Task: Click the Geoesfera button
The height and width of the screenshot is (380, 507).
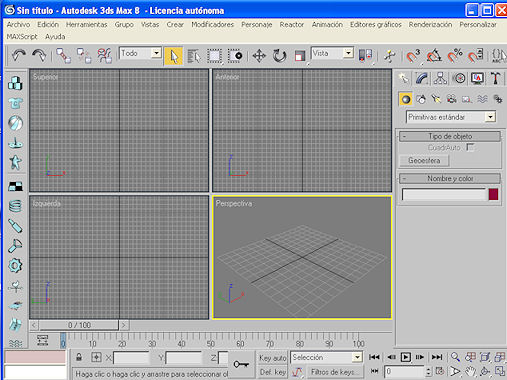Action: point(424,160)
